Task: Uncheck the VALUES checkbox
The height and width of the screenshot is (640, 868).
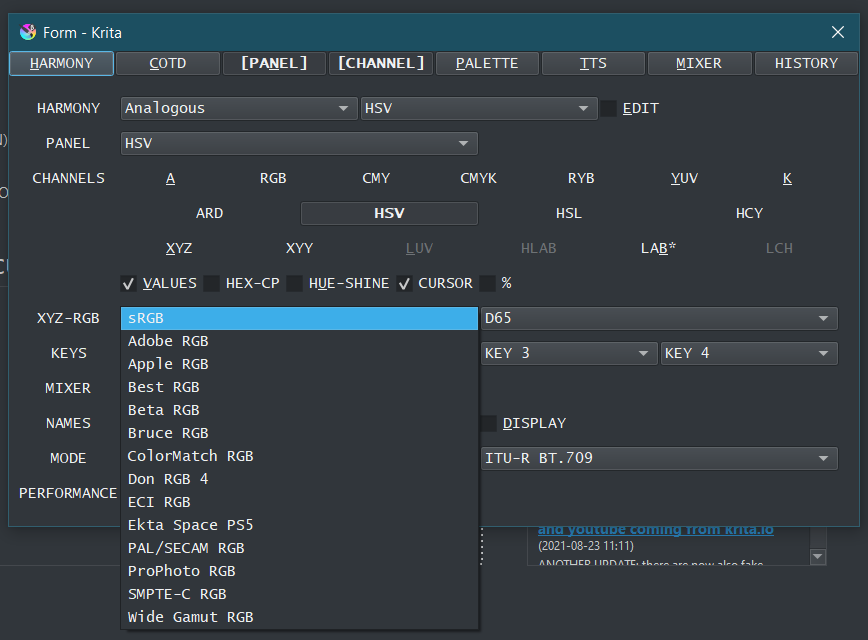Action: pyautogui.click(x=129, y=283)
